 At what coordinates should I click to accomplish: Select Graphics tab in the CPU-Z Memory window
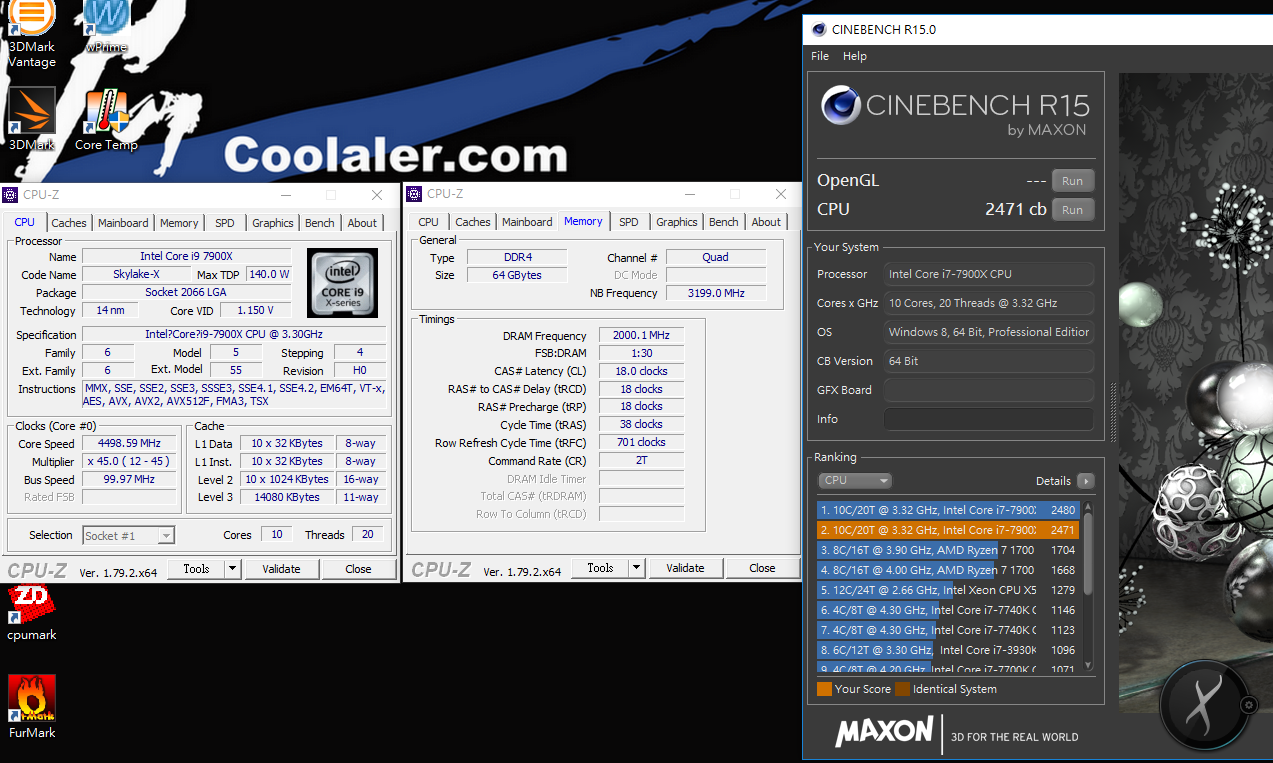677,222
